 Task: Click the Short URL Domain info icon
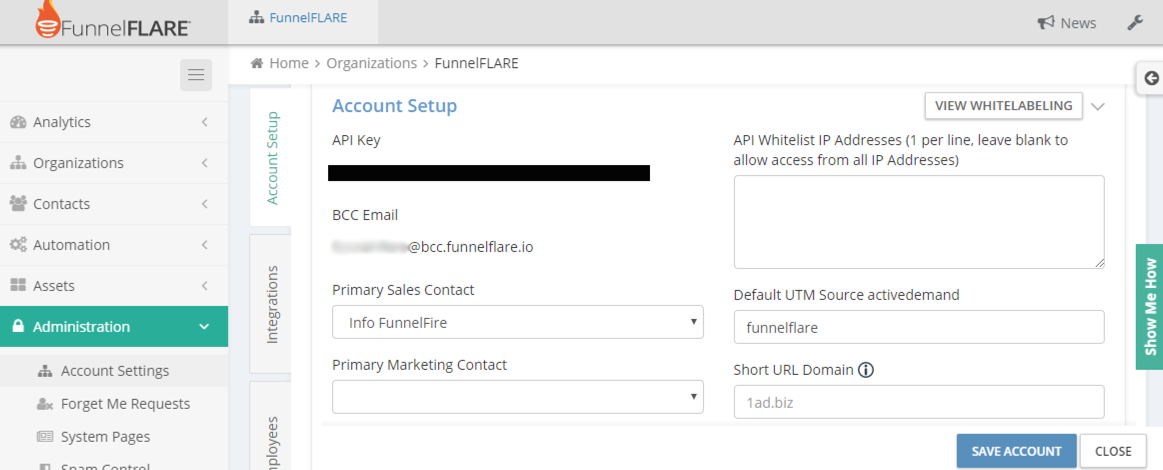[x=866, y=370]
